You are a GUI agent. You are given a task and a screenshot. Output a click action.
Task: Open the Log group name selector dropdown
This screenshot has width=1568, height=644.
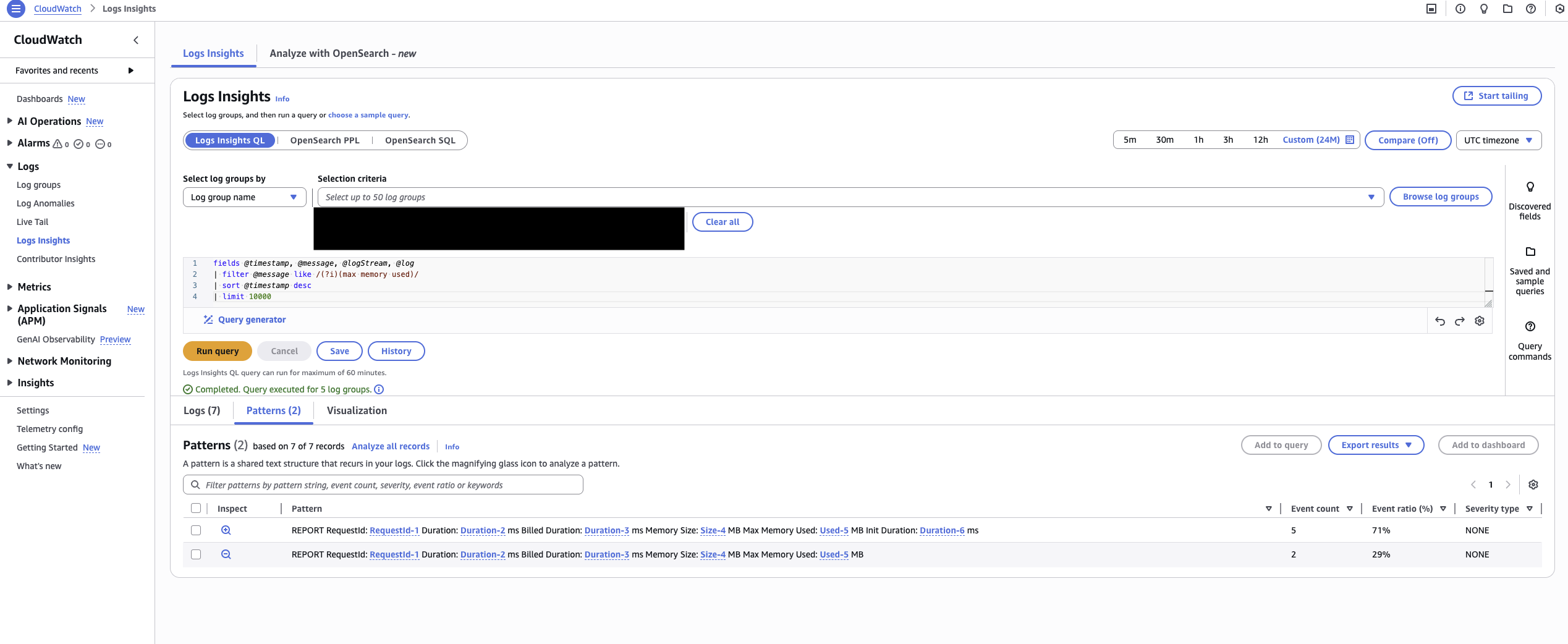[244, 197]
